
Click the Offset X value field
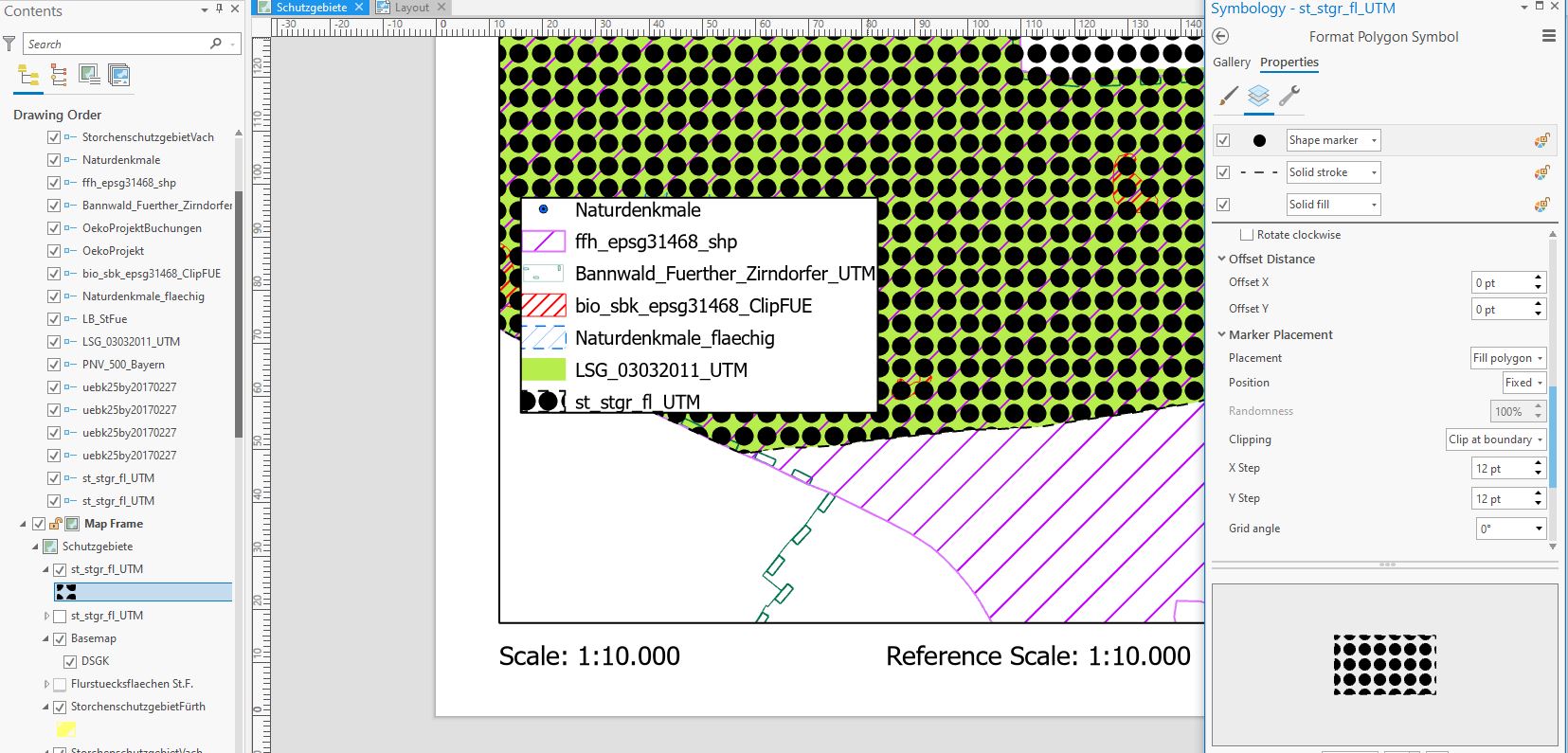(x=1502, y=282)
